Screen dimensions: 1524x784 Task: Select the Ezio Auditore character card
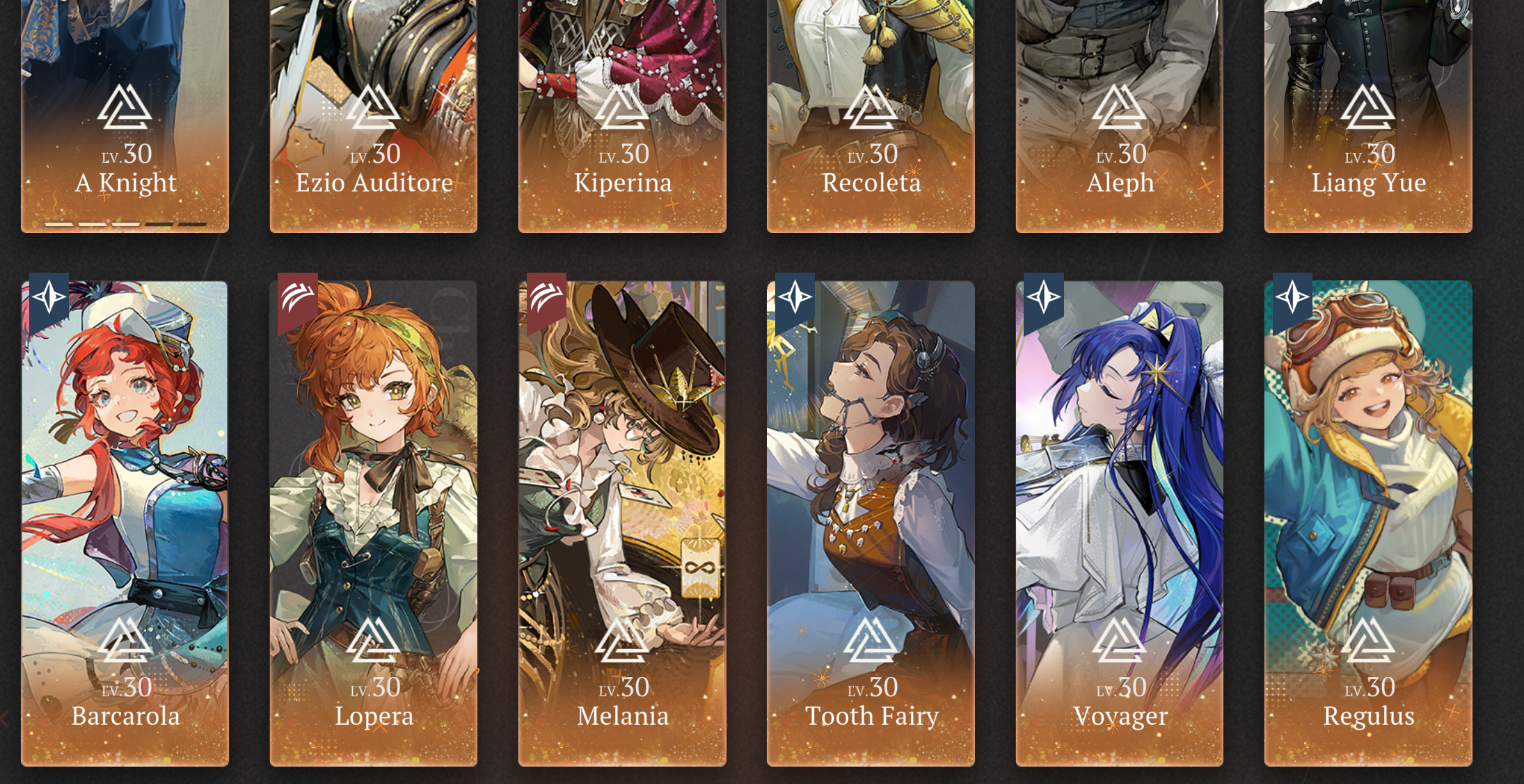[x=374, y=116]
